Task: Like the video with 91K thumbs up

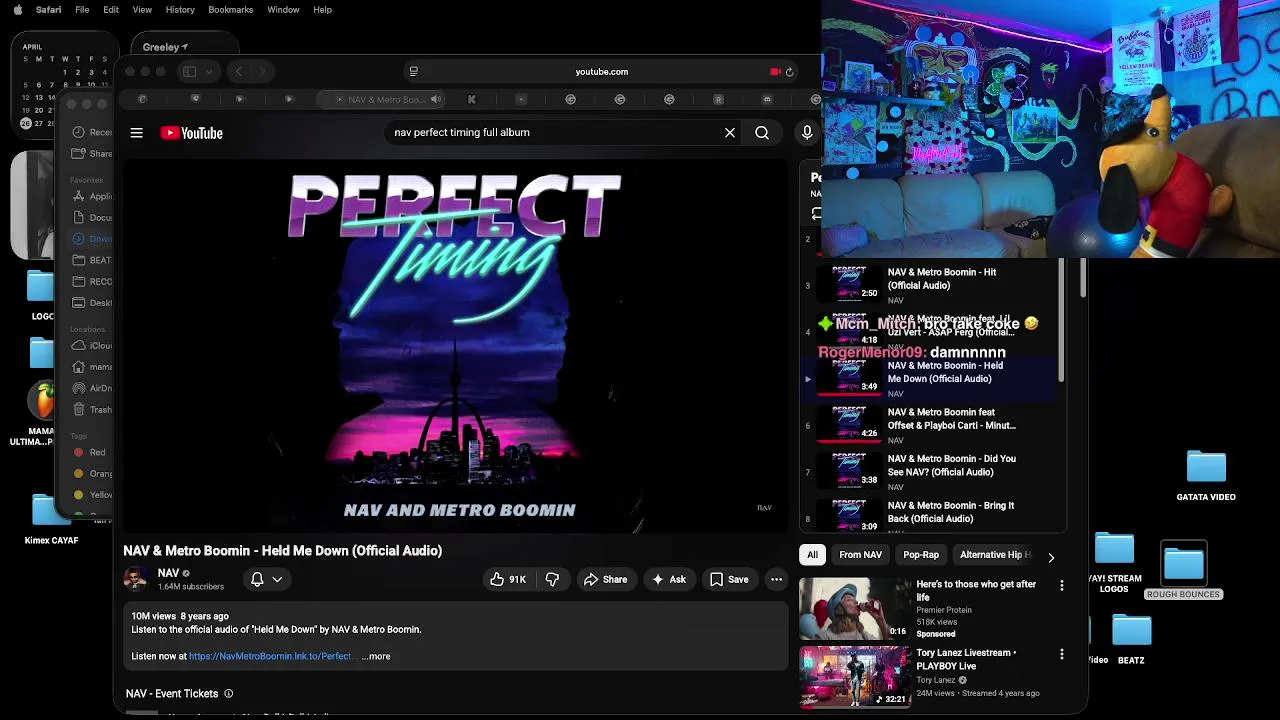Action: pyautogui.click(x=508, y=579)
